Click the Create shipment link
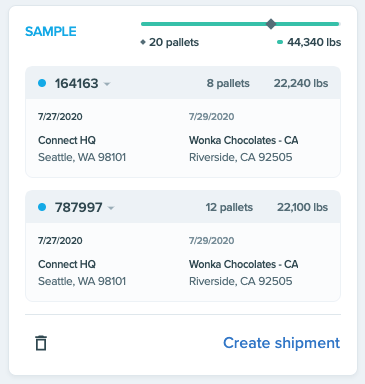 [x=282, y=343]
